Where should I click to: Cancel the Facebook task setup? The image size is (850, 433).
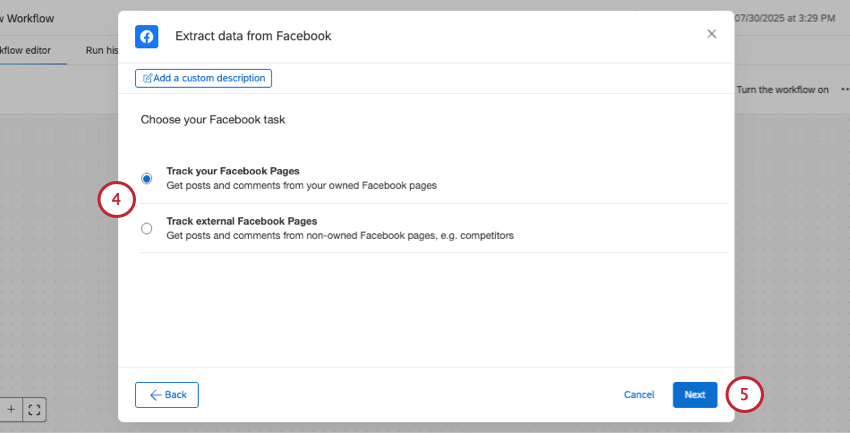point(639,395)
